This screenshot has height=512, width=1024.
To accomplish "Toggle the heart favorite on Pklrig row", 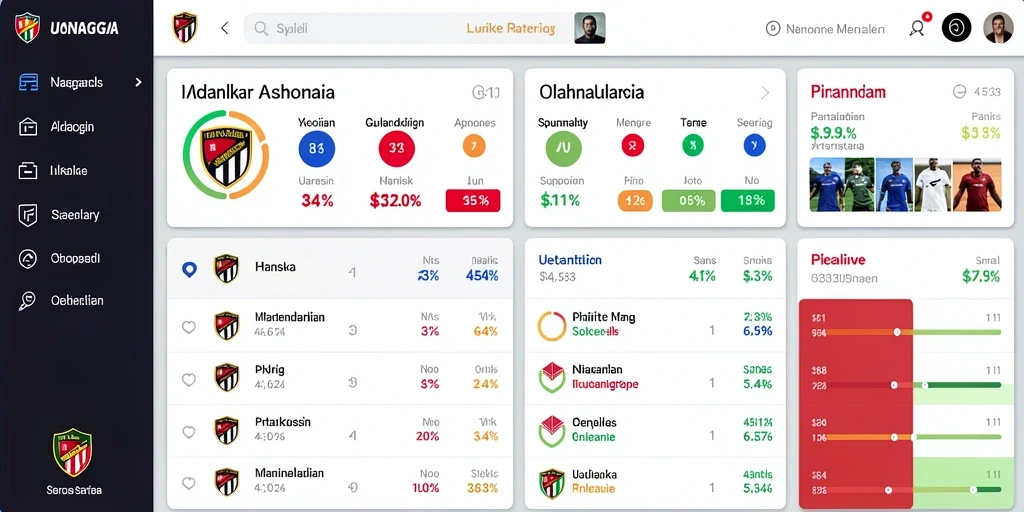I will pos(189,379).
